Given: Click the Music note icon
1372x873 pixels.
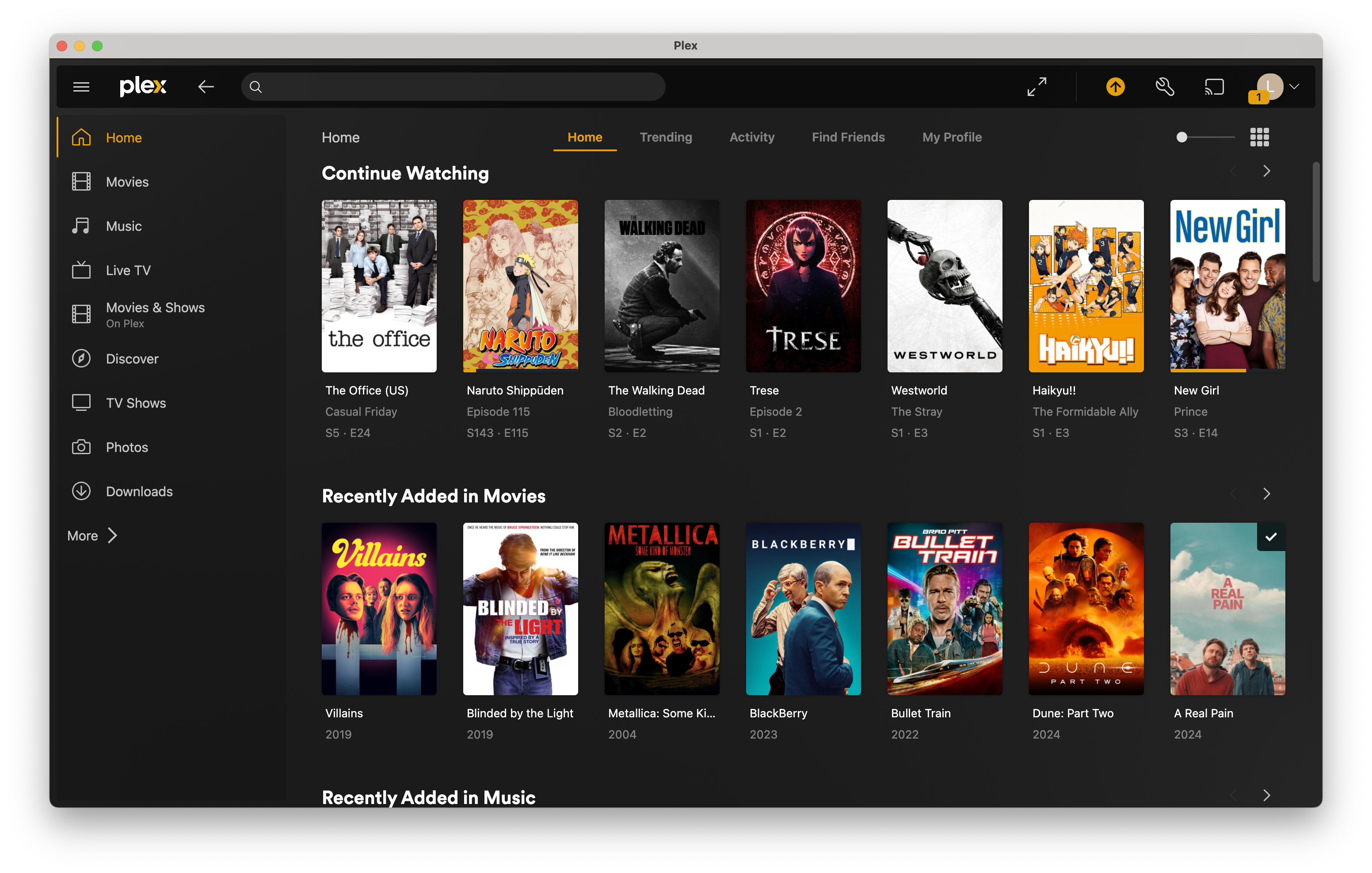Looking at the screenshot, I should tap(81, 226).
